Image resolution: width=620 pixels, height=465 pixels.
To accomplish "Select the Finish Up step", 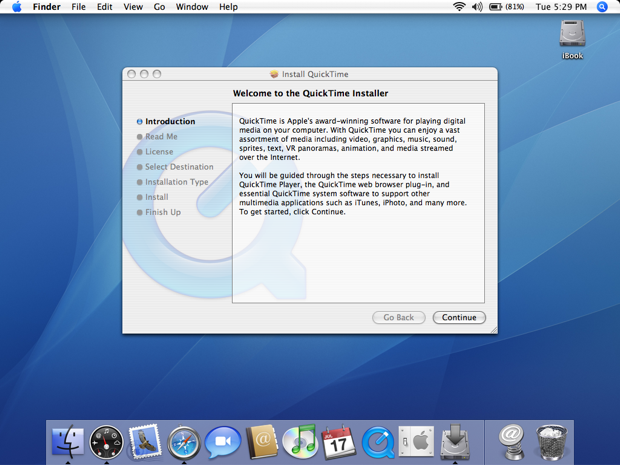I will (159, 212).
